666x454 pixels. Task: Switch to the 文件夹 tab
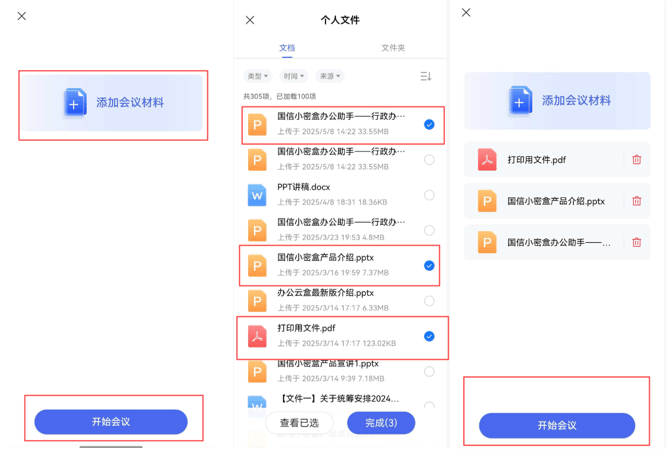click(393, 48)
